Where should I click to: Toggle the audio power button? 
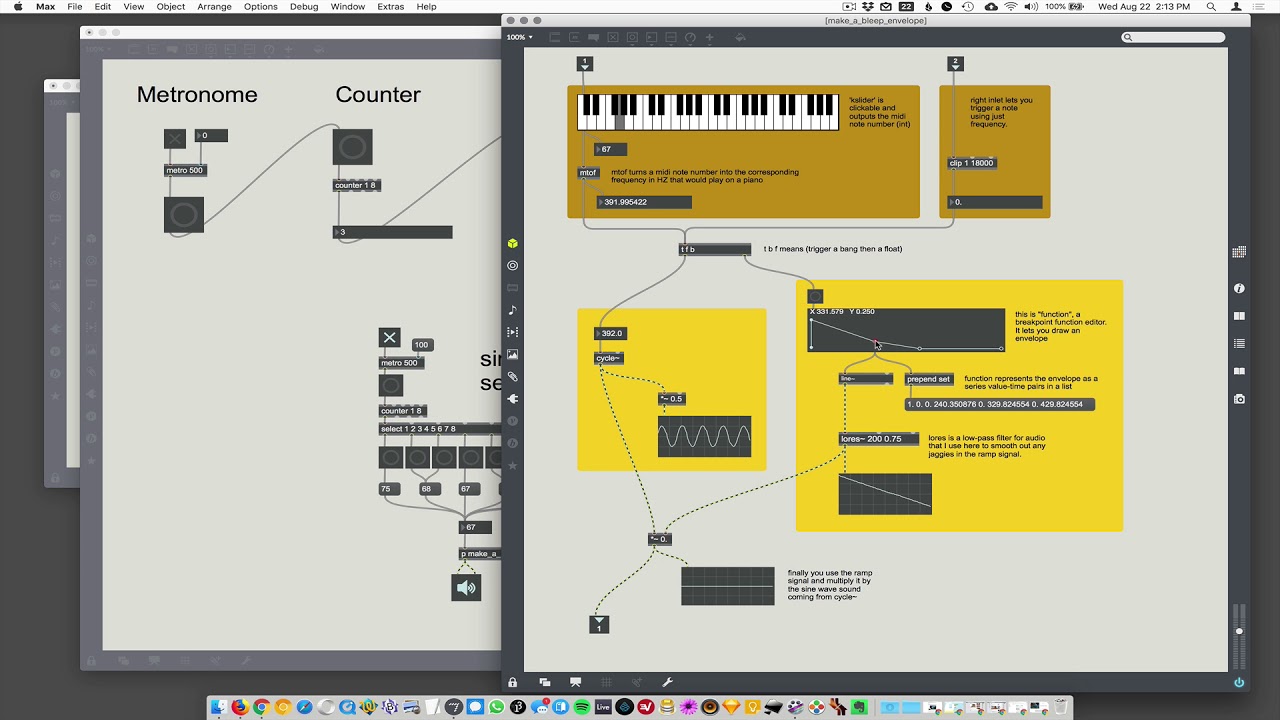[x=1239, y=682]
